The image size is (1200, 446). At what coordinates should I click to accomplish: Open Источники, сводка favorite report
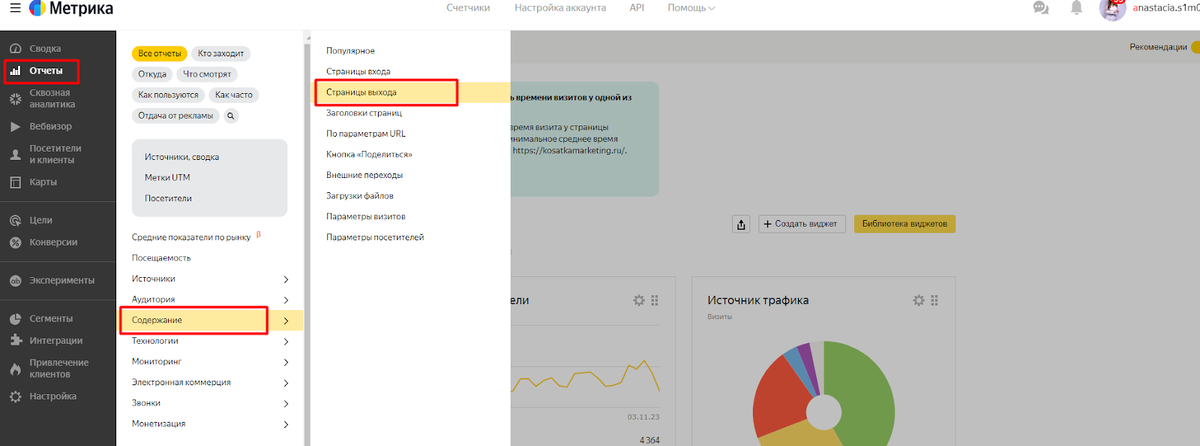pos(182,157)
